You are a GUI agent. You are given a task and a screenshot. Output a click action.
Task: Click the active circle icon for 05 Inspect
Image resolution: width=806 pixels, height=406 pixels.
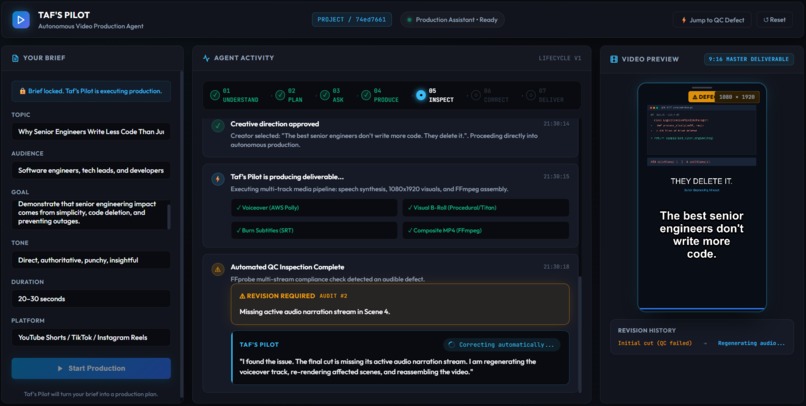tap(420, 95)
